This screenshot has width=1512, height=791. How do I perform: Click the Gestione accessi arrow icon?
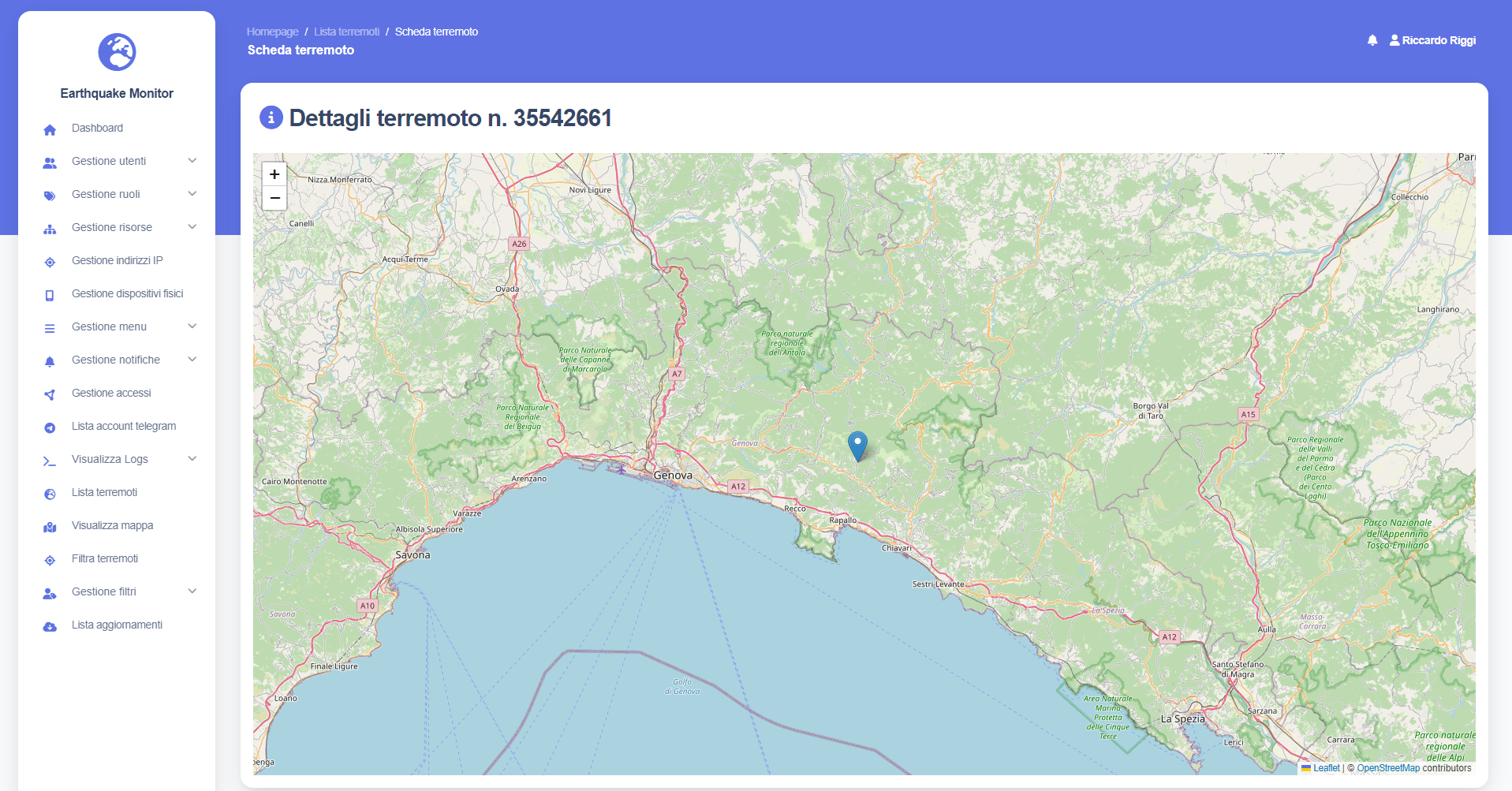pyautogui.click(x=50, y=394)
